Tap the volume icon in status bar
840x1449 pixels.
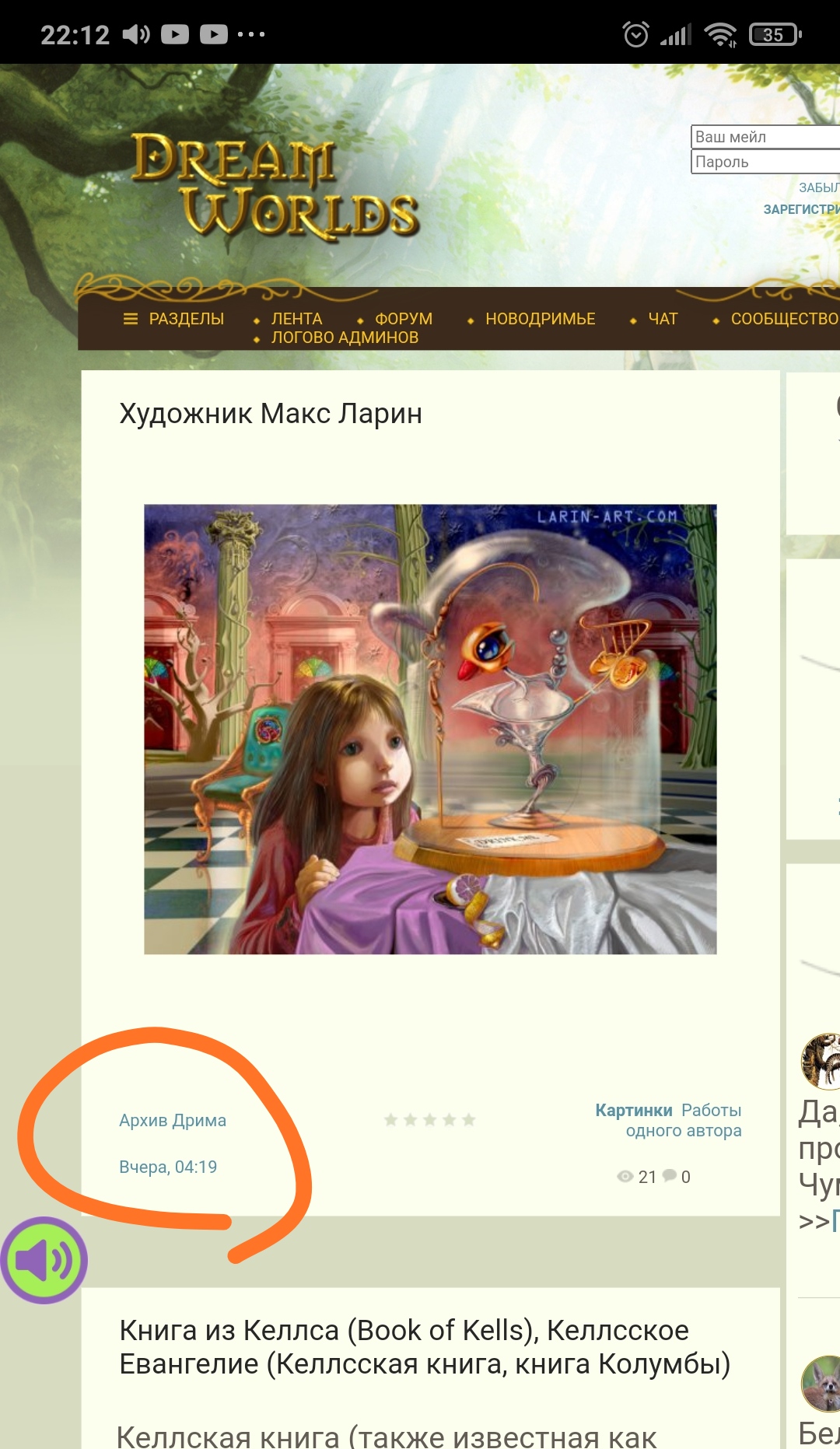[x=135, y=34]
